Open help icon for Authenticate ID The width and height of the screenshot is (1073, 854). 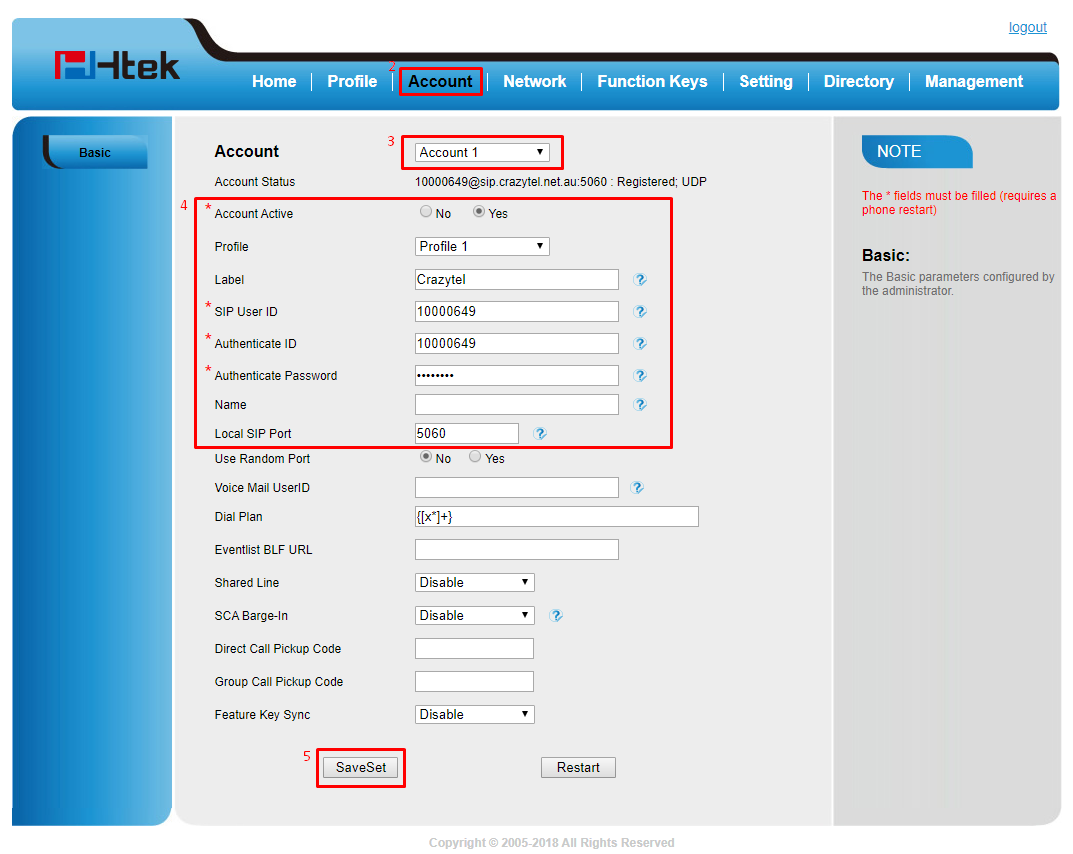640,344
